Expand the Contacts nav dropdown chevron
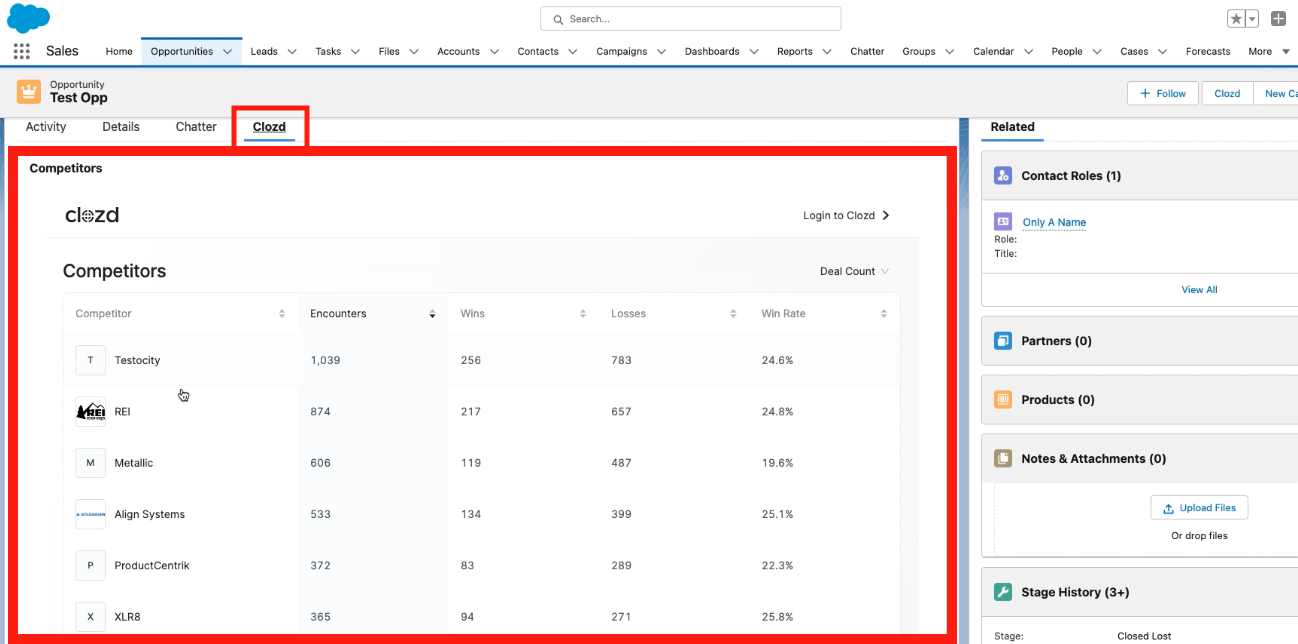This screenshot has width=1298, height=644. [x=573, y=51]
